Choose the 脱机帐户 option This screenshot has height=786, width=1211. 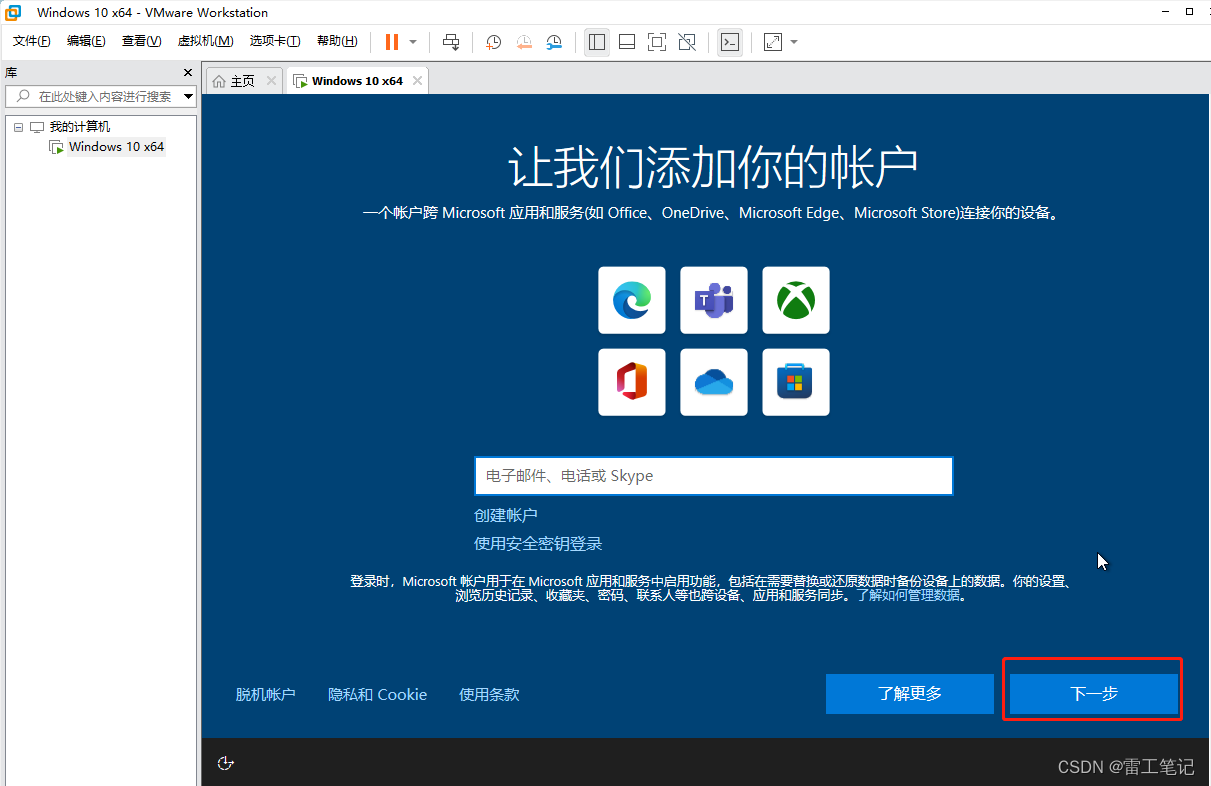pyautogui.click(x=266, y=694)
